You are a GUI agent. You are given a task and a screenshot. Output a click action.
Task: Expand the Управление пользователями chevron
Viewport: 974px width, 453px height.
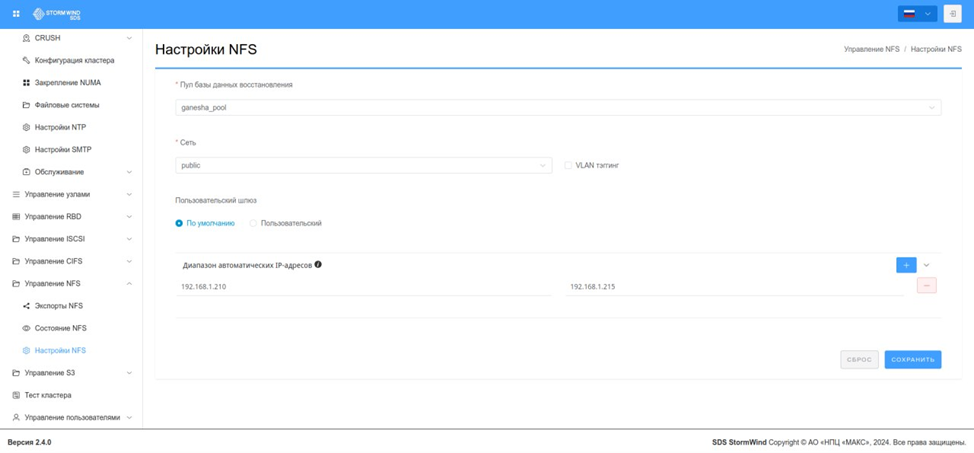[x=129, y=418]
